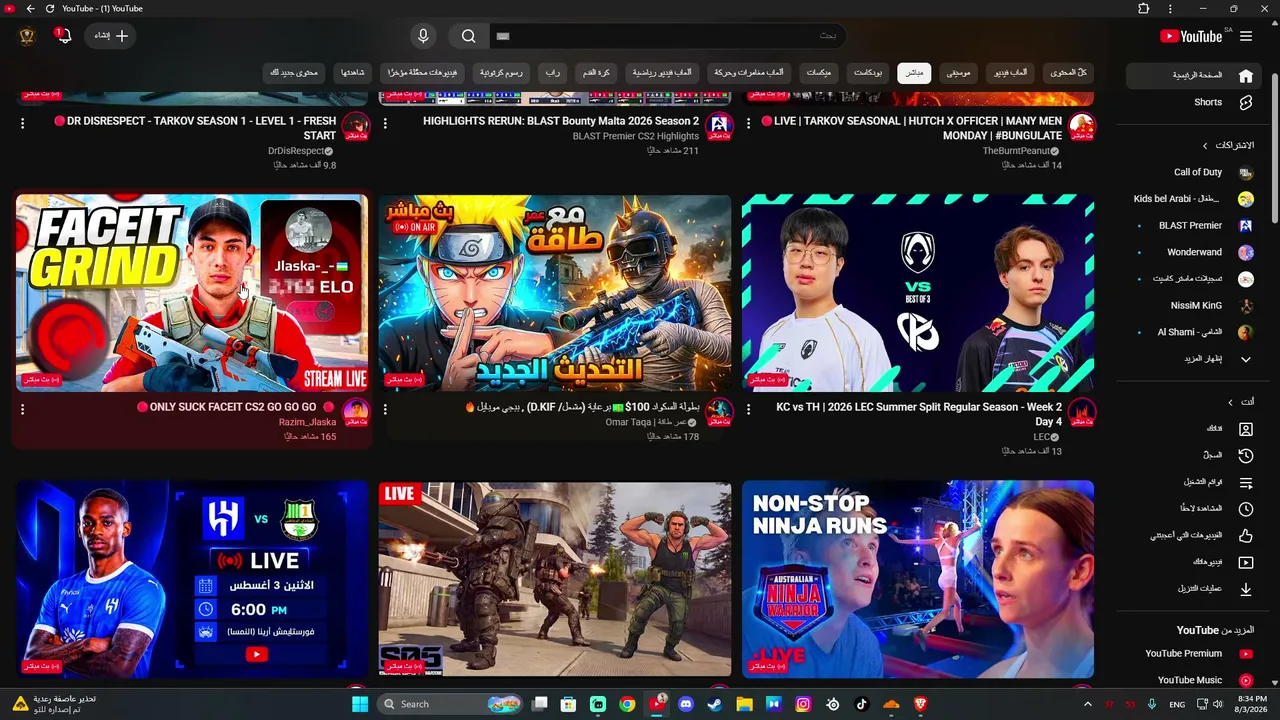Viewport: 1280px width, 720px height.
Task: Open the notifications bell
Action: pyautogui.click(x=64, y=36)
